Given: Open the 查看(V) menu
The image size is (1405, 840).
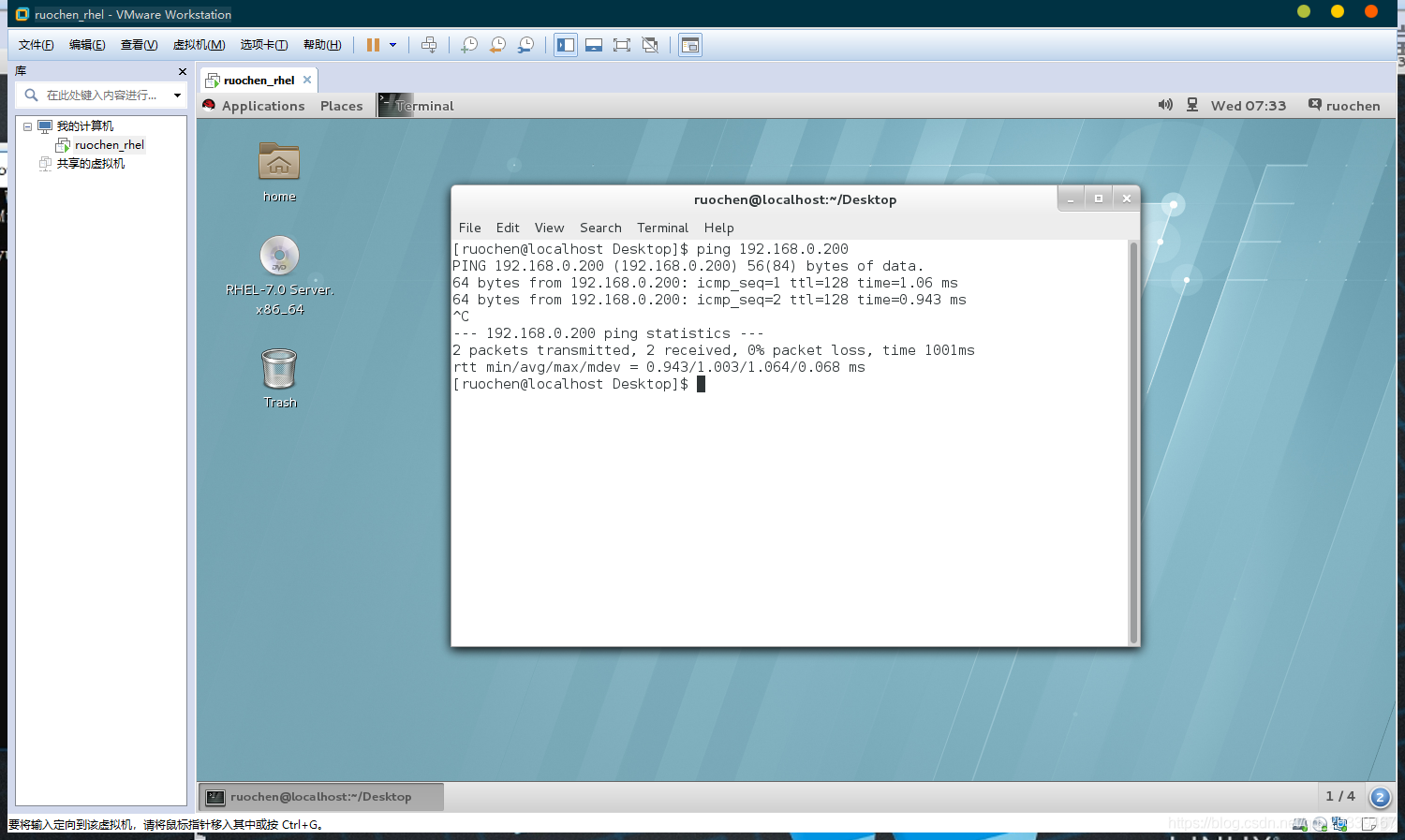Looking at the screenshot, I should tap(139, 45).
